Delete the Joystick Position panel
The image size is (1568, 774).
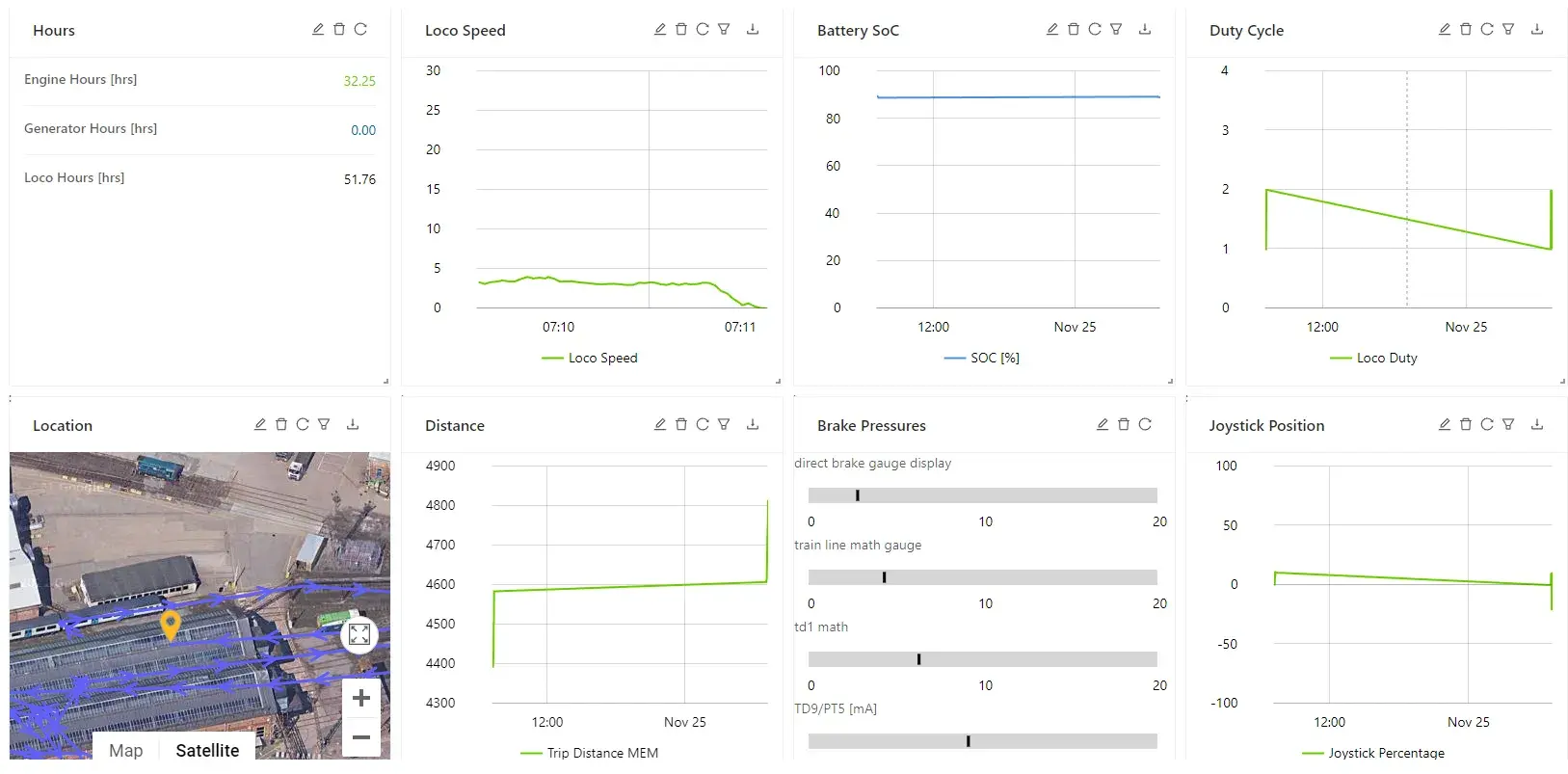point(1466,425)
